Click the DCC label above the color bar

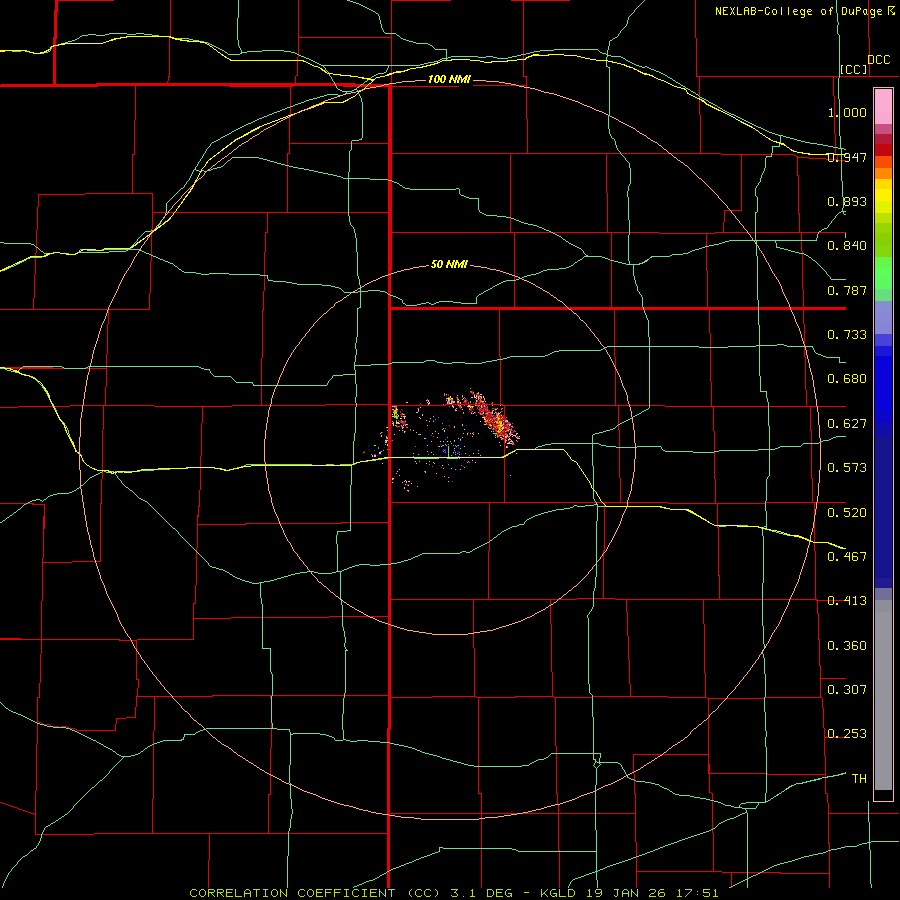(x=879, y=60)
